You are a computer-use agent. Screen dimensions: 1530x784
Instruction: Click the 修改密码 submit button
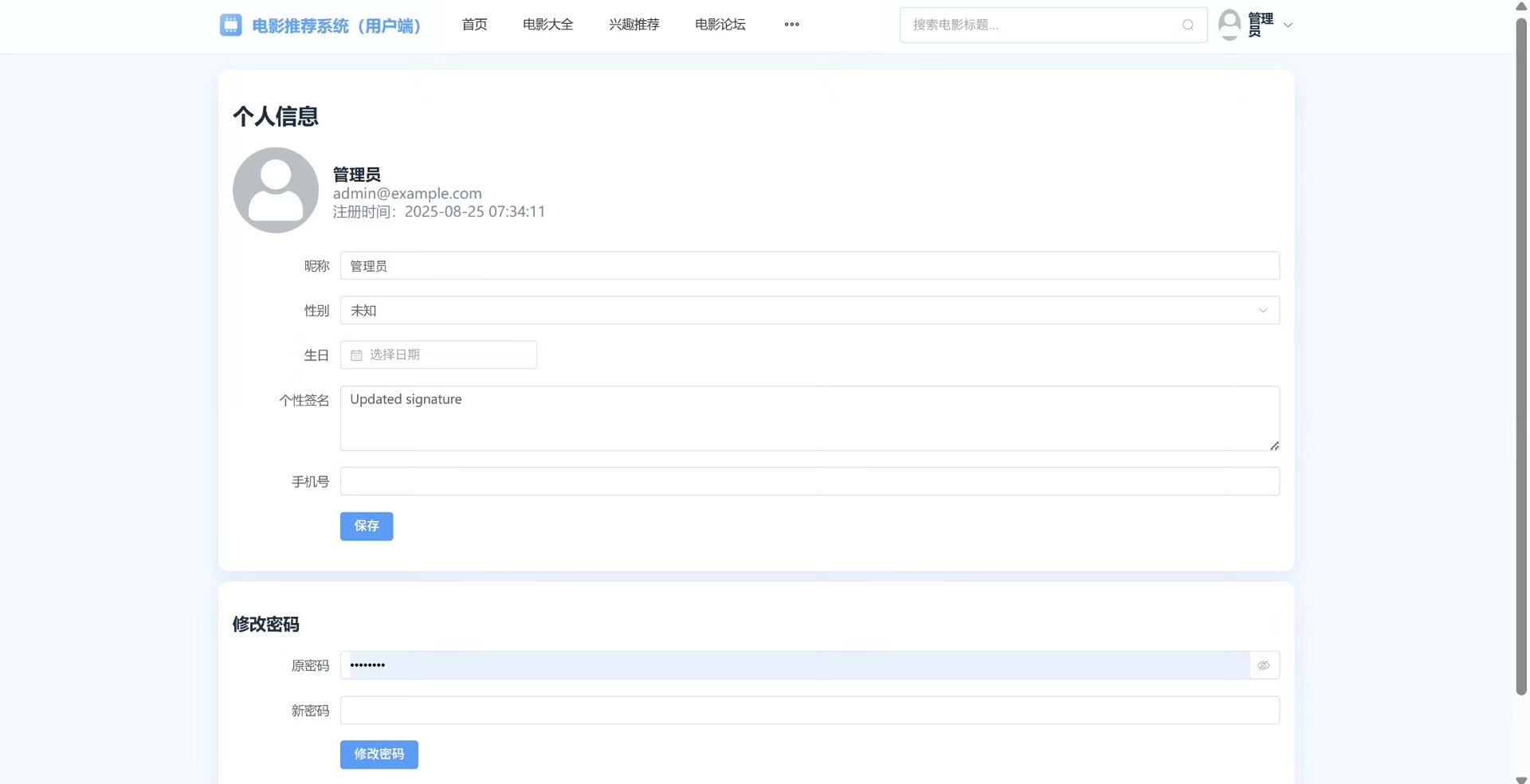pos(379,755)
